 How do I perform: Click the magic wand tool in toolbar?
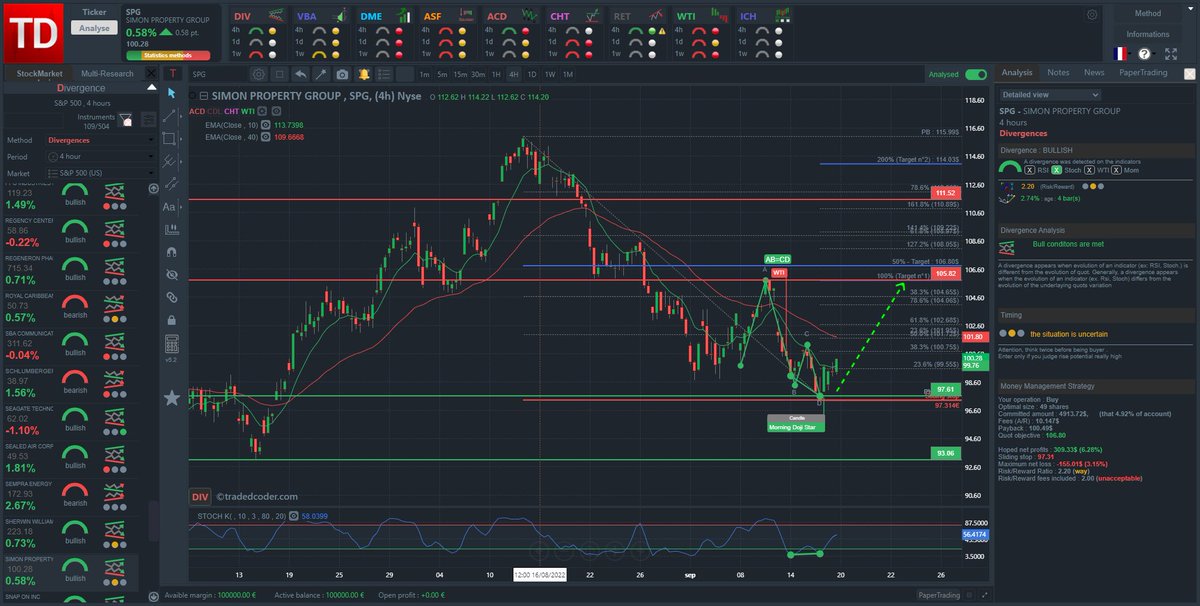[321, 74]
